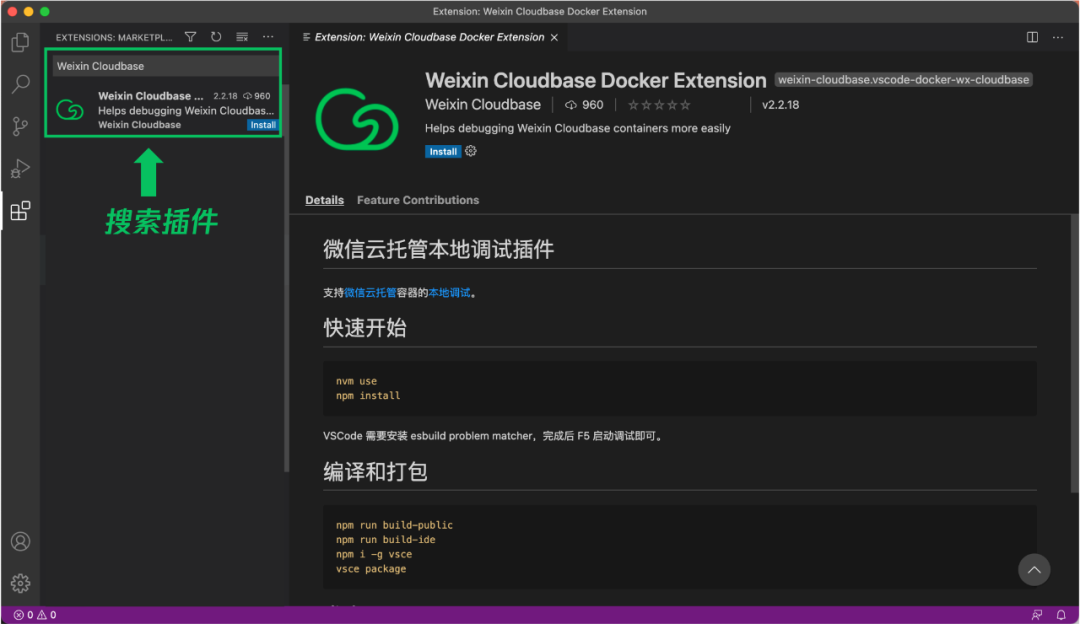Open the Explorer view in activity bar
Screen dimensions: 1080x624
pyautogui.click(x=21, y=42)
